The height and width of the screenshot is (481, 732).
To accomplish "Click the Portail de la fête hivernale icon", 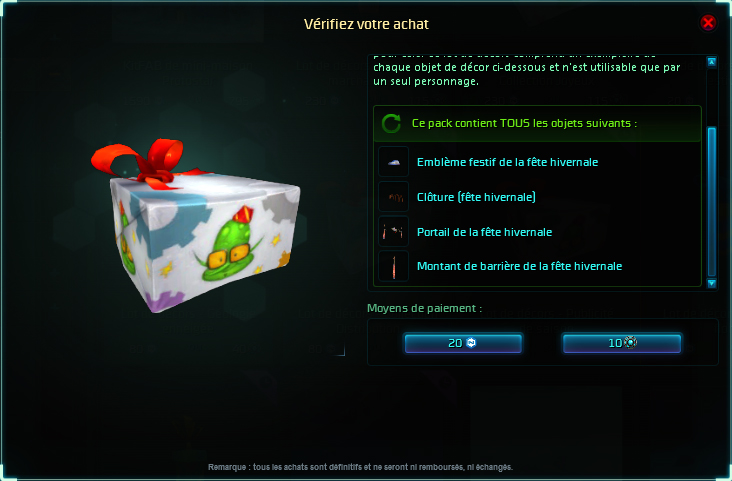I will tap(394, 232).
